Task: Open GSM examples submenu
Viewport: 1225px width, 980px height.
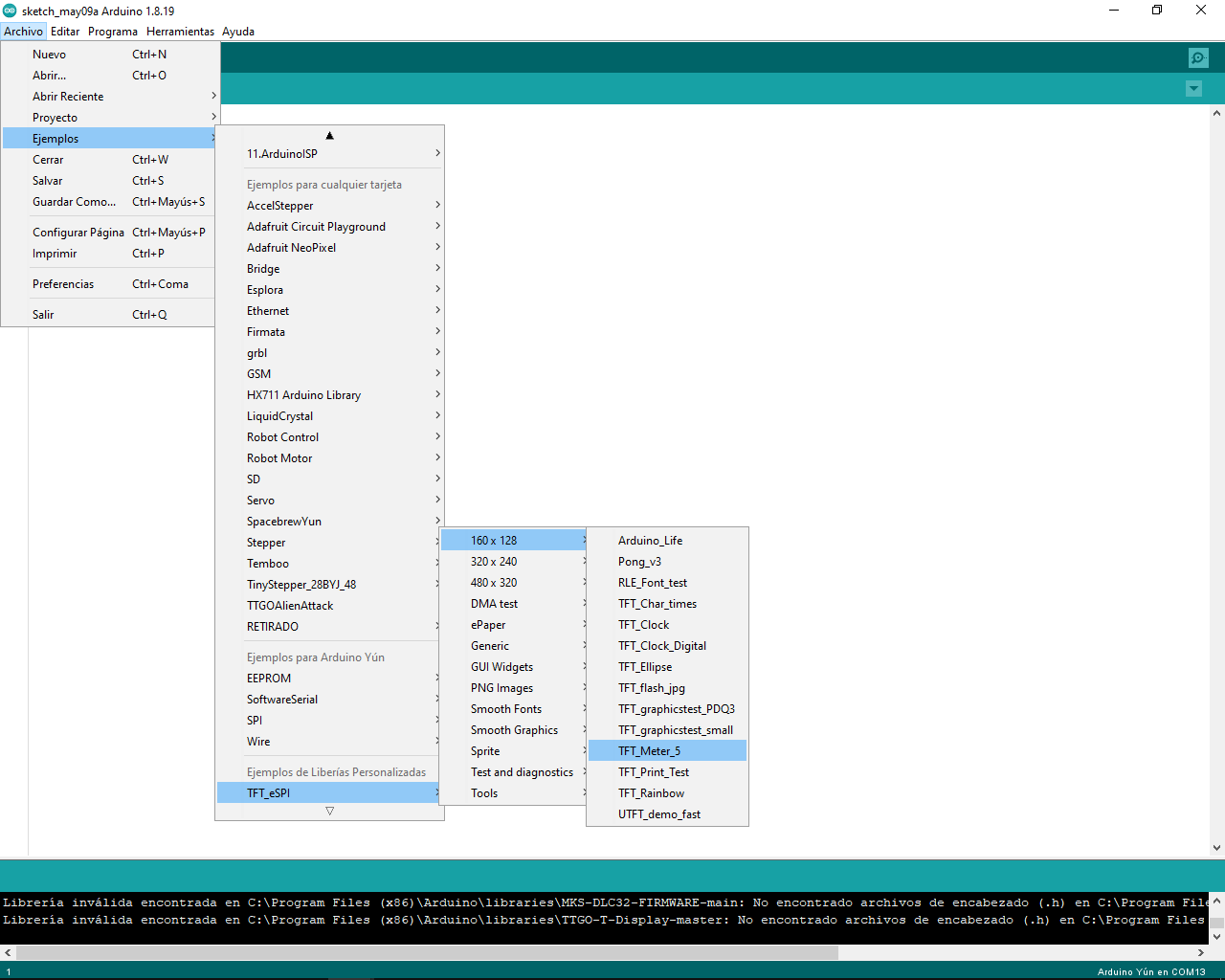Action: [x=330, y=374]
